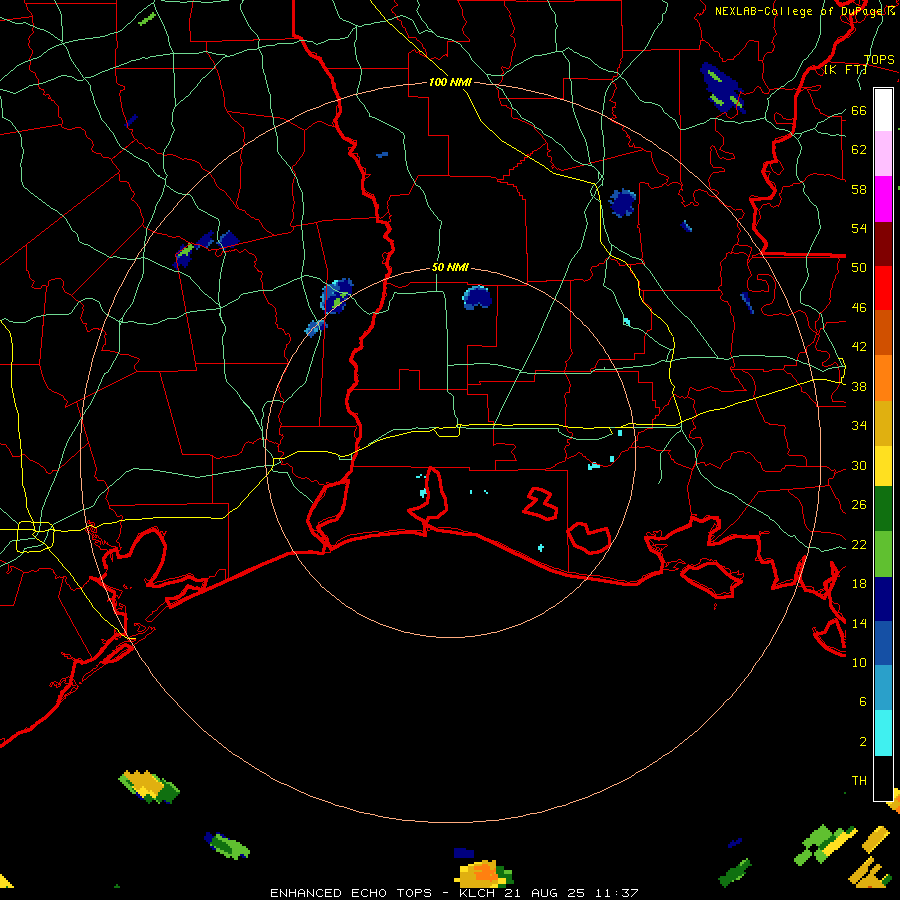900x900 pixels.
Task: Click the light pink swatch on the scale
Action: (x=883, y=154)
